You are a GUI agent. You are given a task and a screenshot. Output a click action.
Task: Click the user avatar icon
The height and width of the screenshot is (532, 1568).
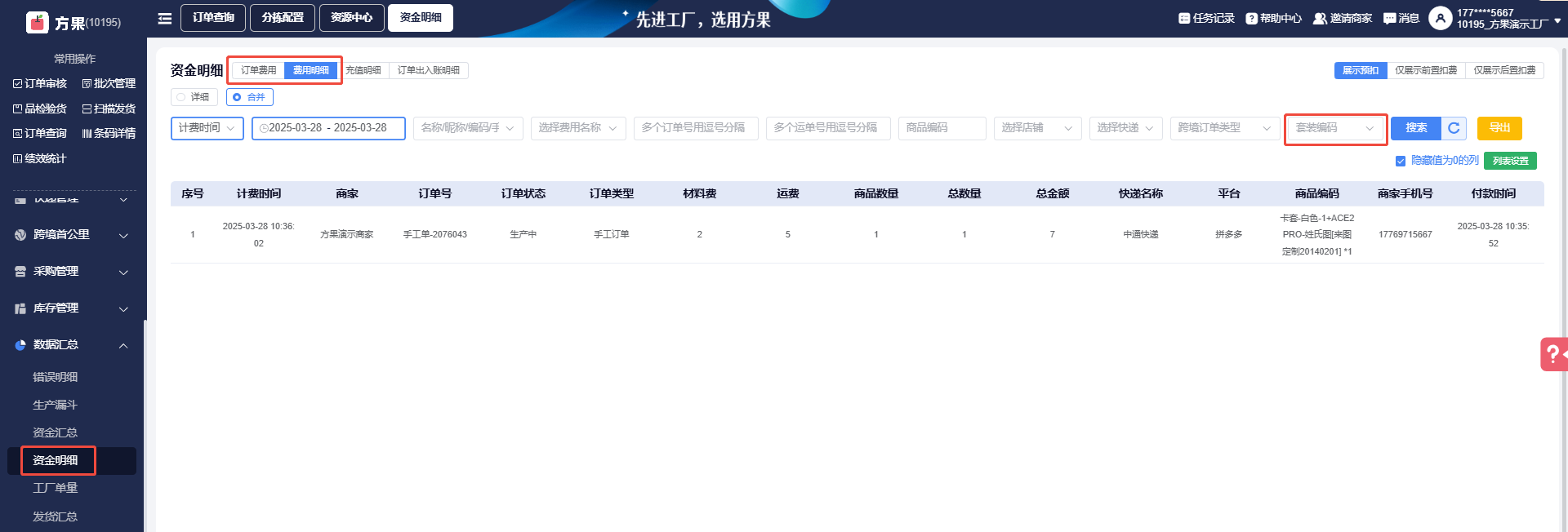tap(1440, 18)
